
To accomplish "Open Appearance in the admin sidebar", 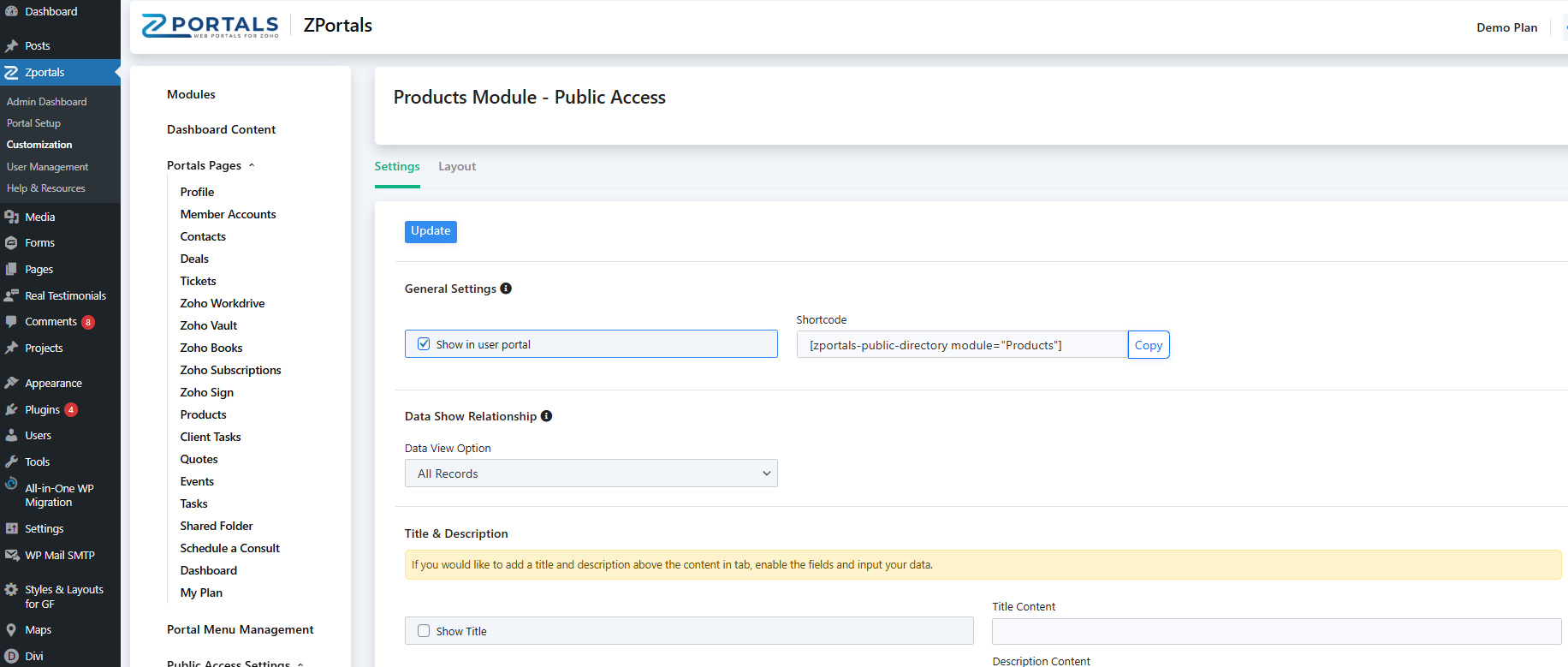I will tap(53, 384).
